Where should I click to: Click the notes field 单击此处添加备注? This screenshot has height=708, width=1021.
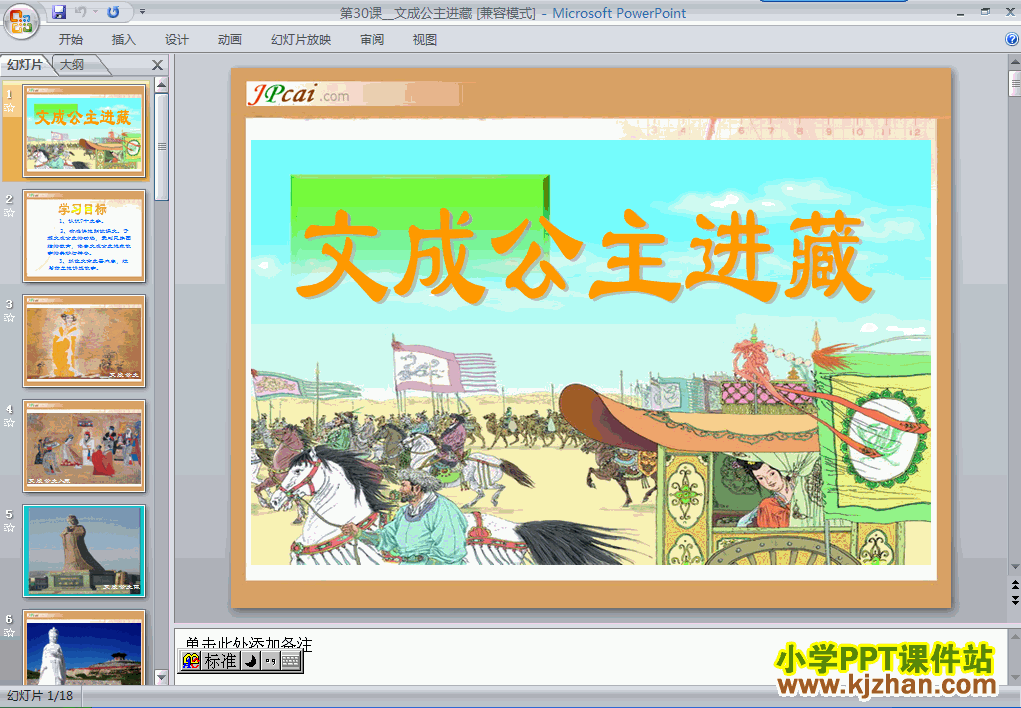click(591, 657)
